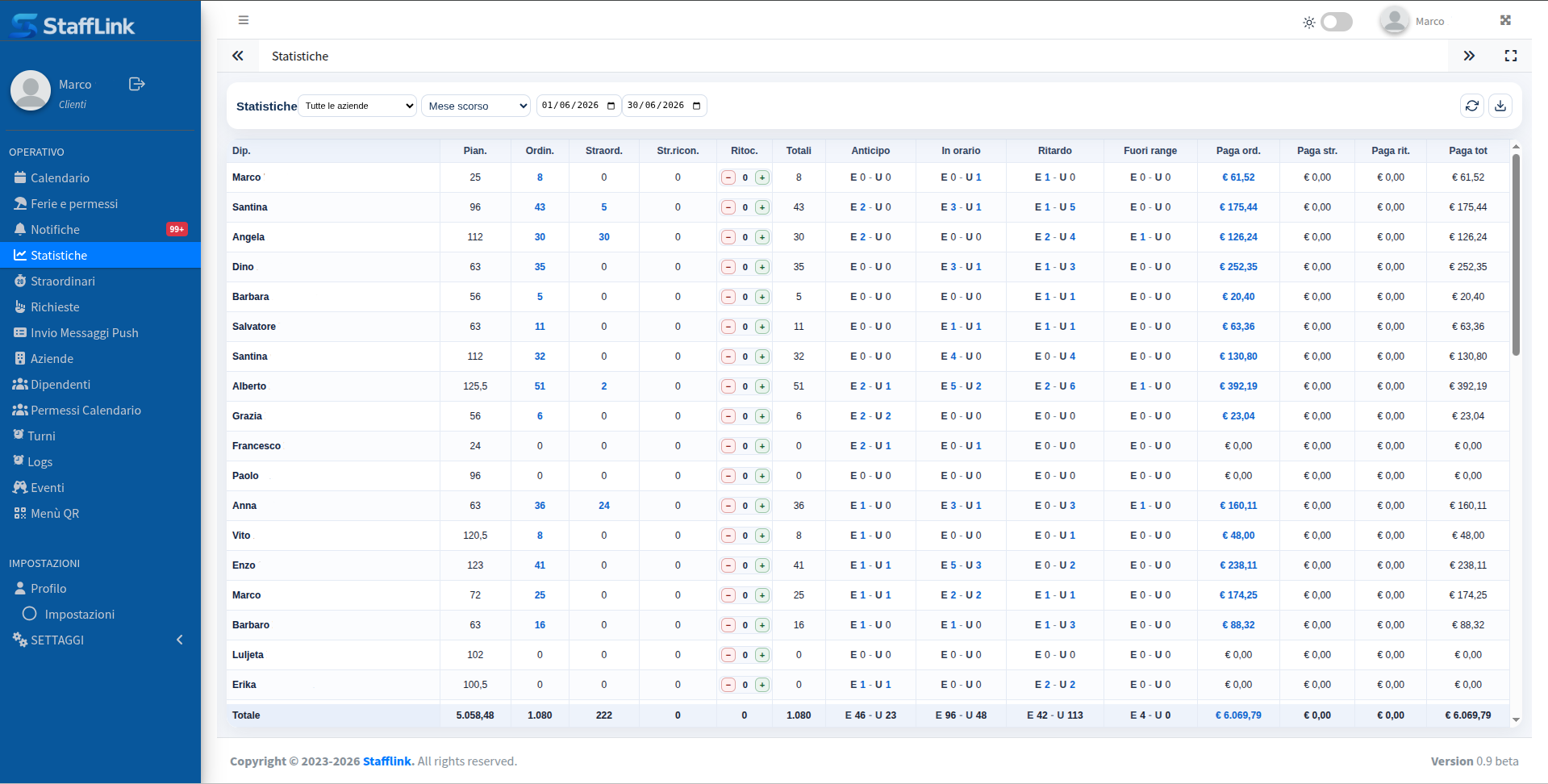Viewport: 1548px width, 784px height.
Task: Open the hamburger menu icon
Action: coord(244,20)
